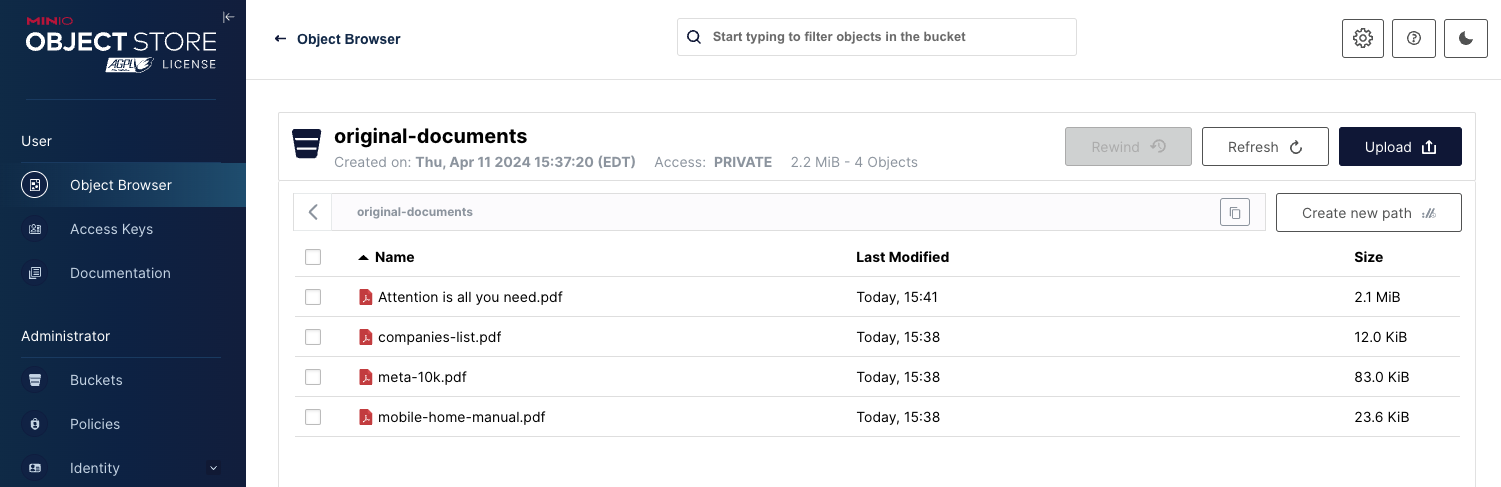Toggle dark mode with the moon icon
The width and height of the screenshot is (1501, 487).
coord(1466,38)
